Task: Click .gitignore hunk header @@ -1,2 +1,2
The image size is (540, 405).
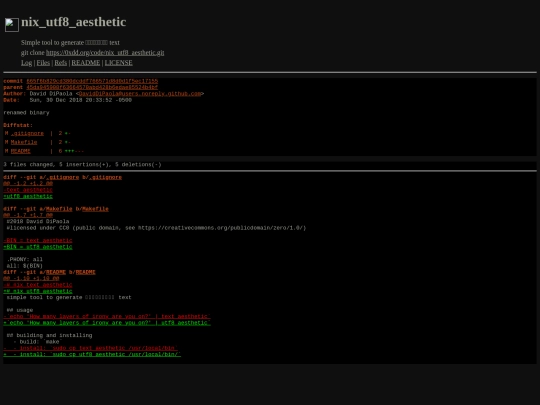Action: coord(28,184)
